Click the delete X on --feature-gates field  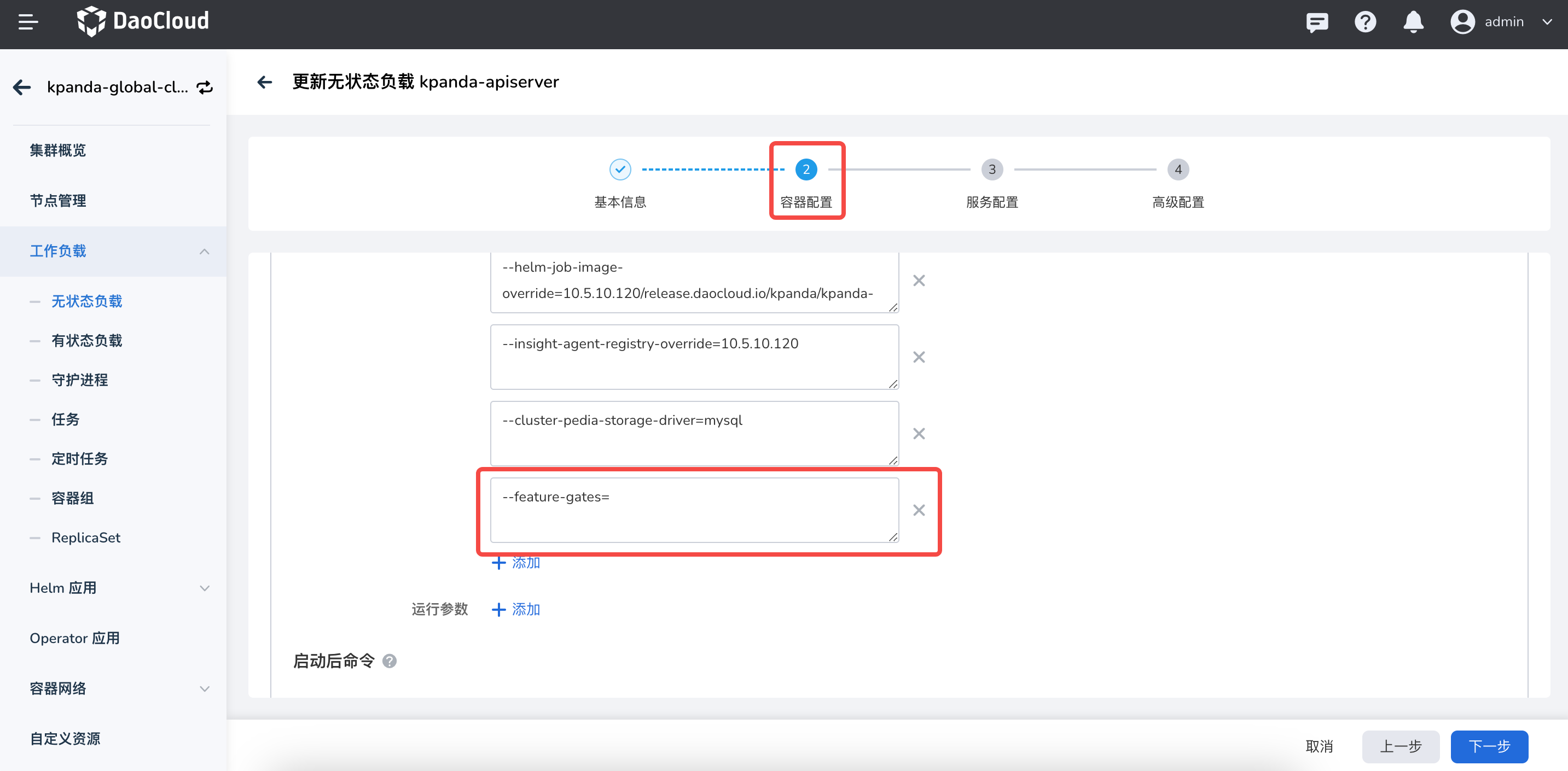click(x=917, y=510)
